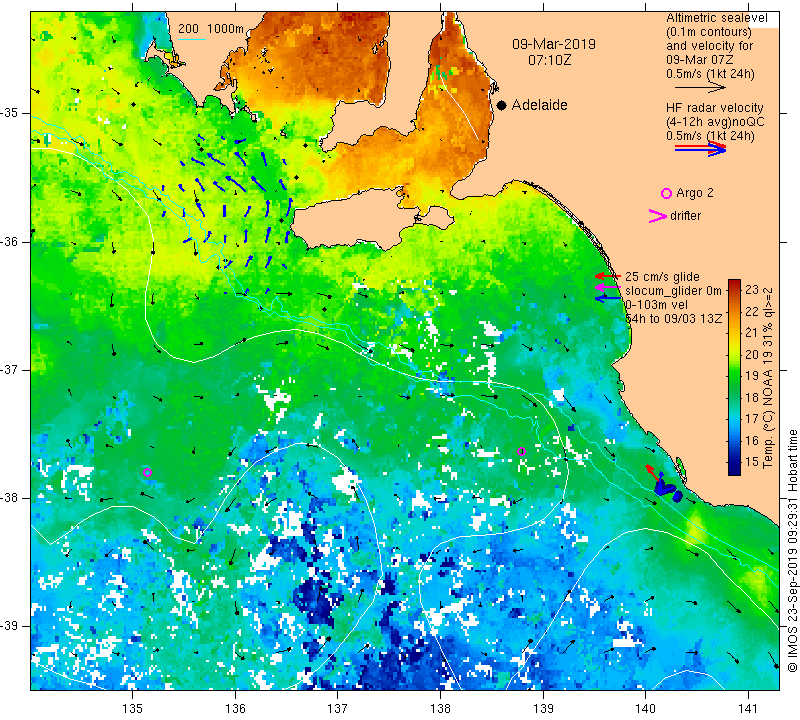This screenshot has height=720, width=800.
Task: Click the latitude axis label -35
Action: (9, 113)
